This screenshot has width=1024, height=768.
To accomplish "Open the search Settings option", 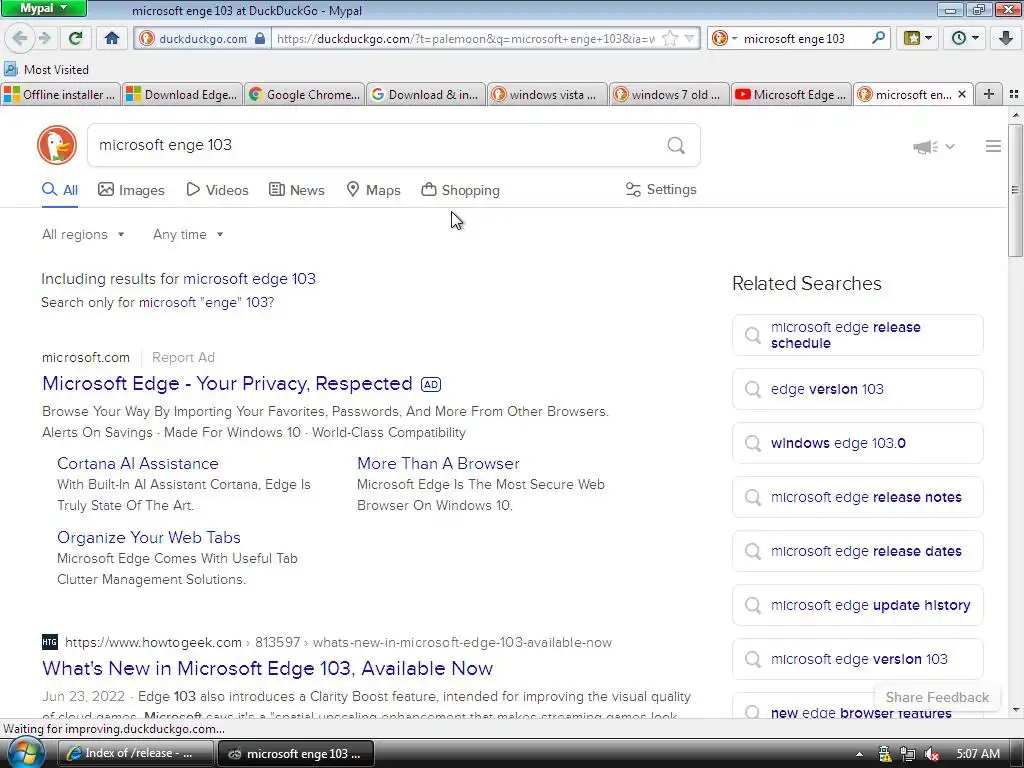I will 661,189.
